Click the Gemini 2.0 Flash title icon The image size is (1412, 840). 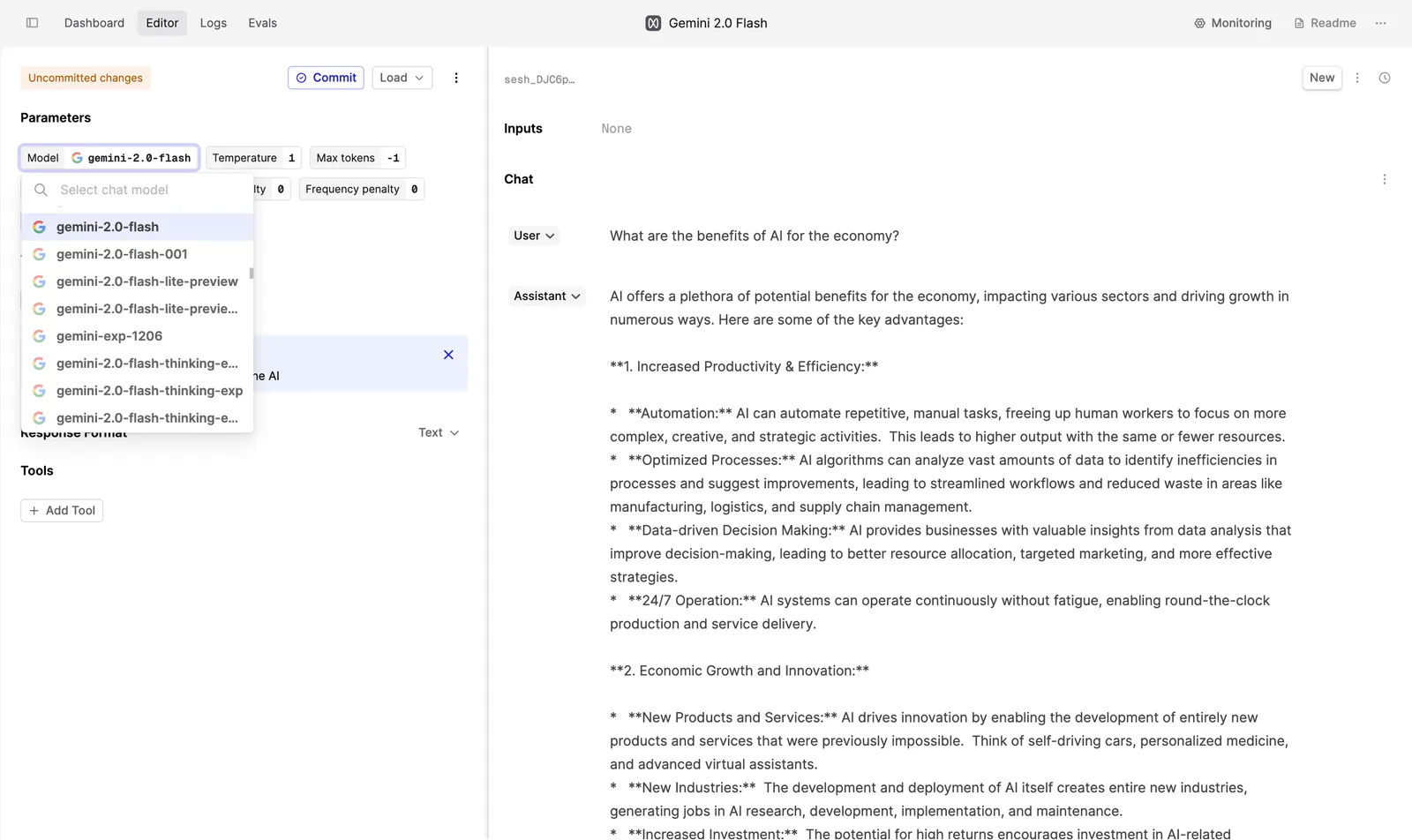[x=653, y=23]
